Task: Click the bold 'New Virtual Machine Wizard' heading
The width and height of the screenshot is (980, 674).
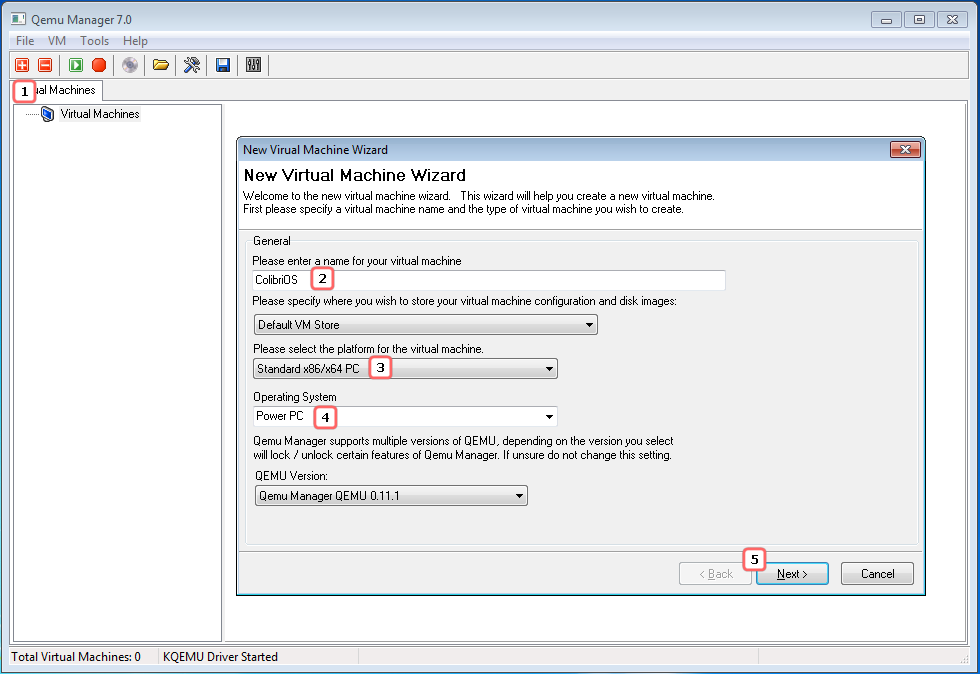Action: click(x=355, y=176)
